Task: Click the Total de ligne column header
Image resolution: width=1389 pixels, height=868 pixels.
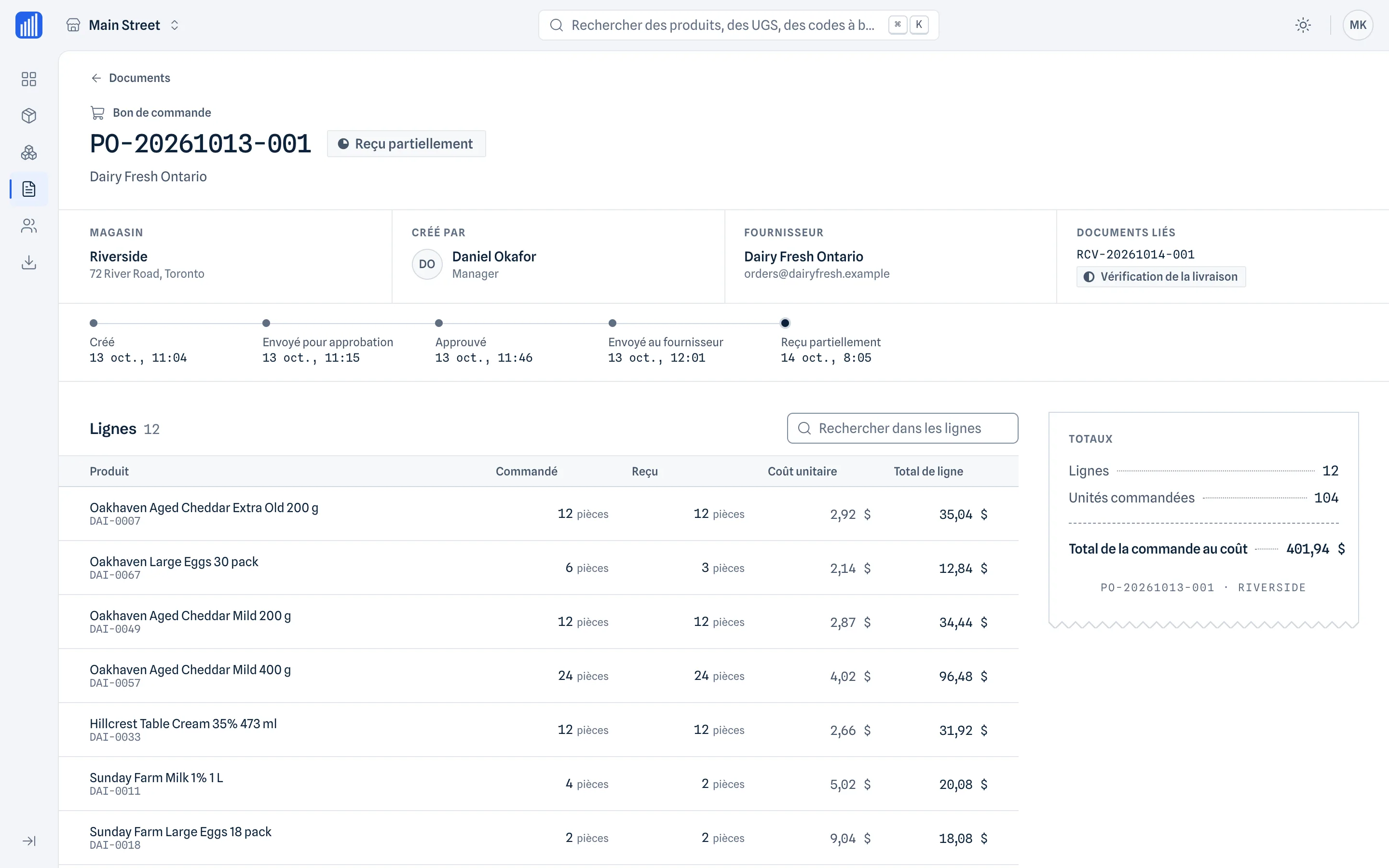Action: [928, 471]
